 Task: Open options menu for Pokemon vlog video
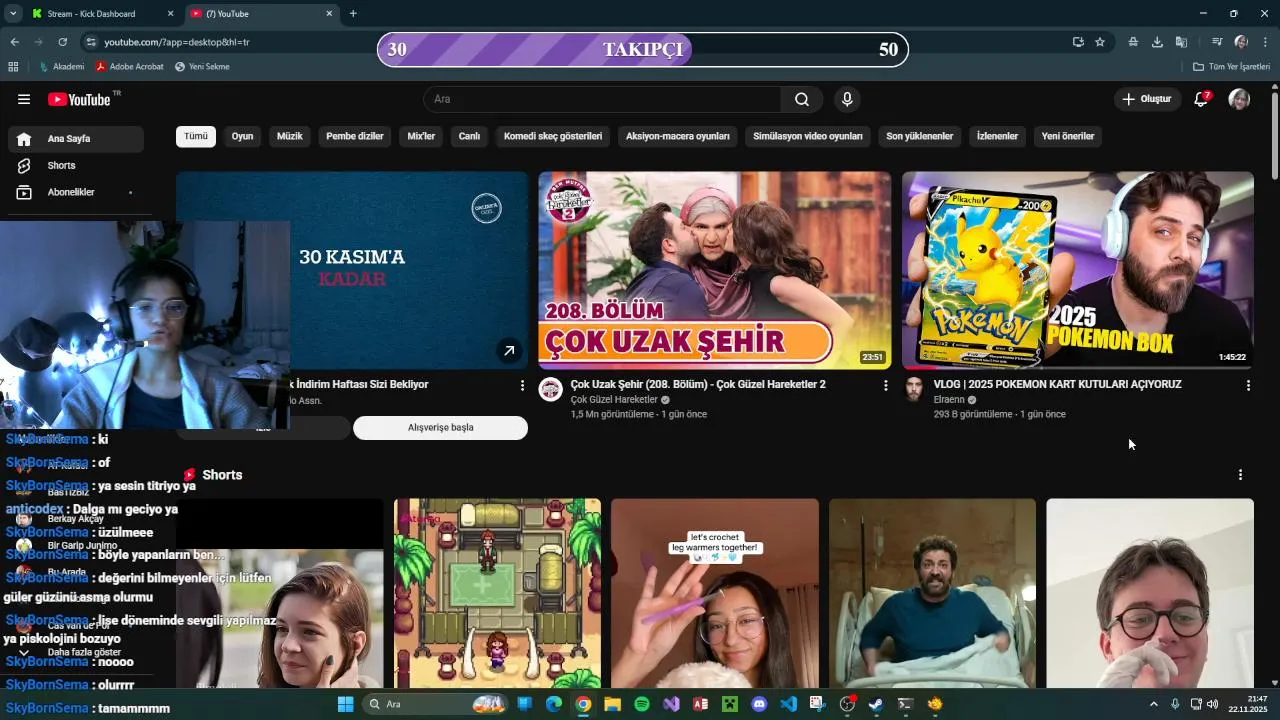tap(1248, 385)
